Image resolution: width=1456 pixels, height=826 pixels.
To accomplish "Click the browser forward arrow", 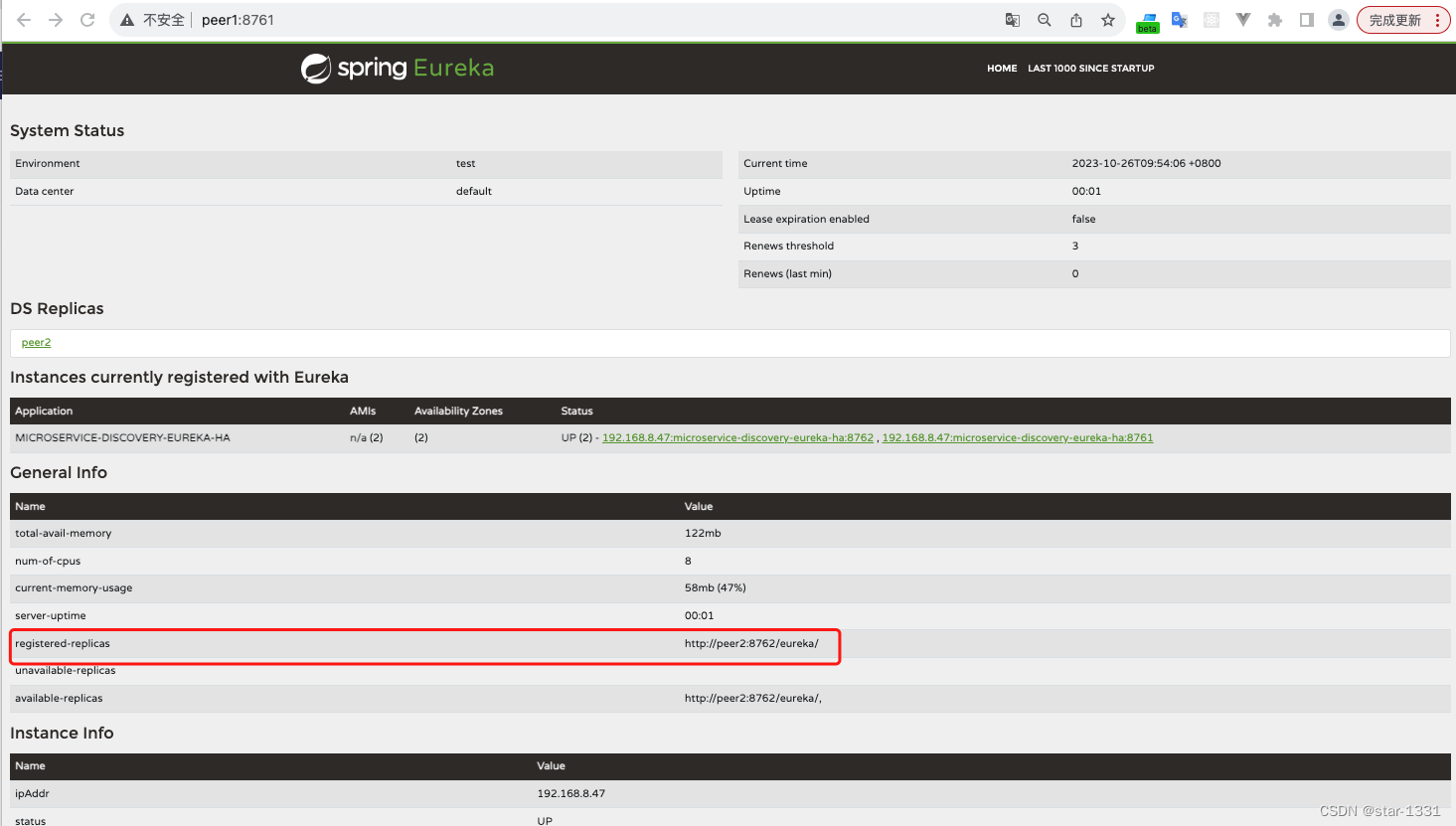I will click(56, 20).
